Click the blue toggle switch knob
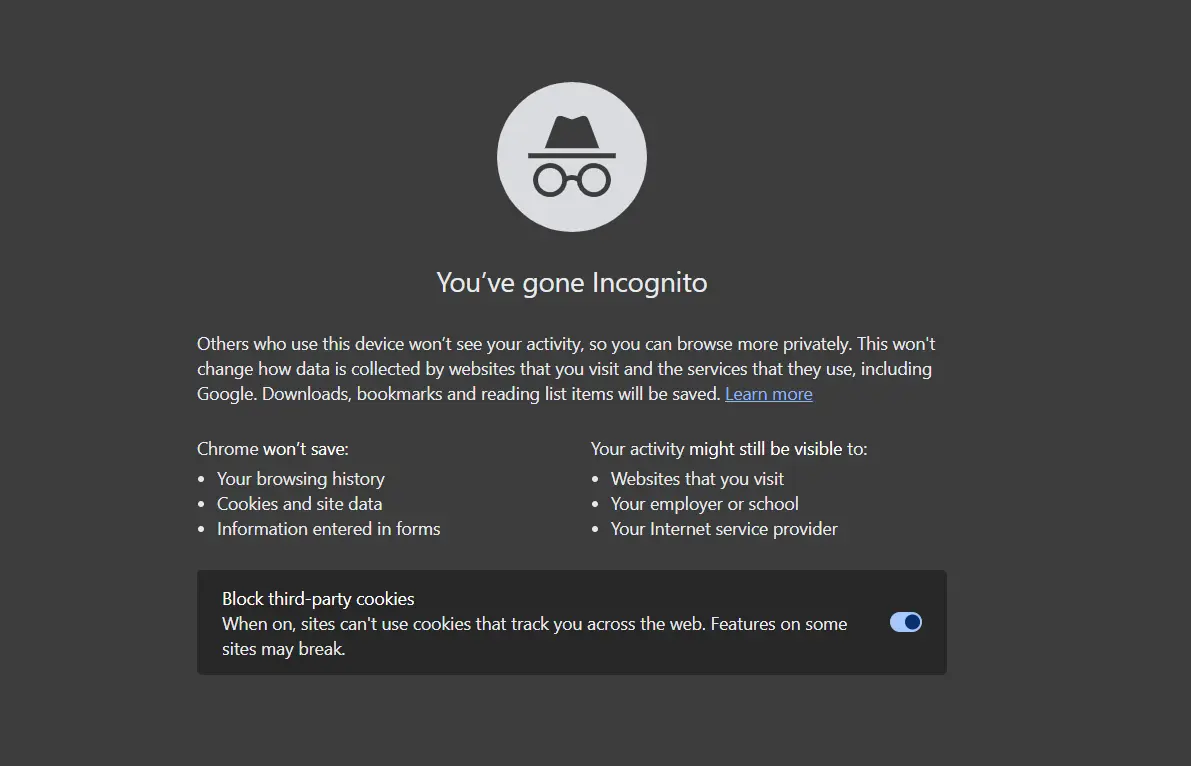 point(911,622)
